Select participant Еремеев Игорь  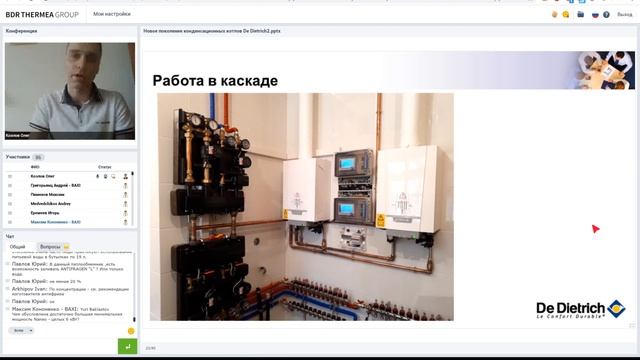tap(45, 213)
